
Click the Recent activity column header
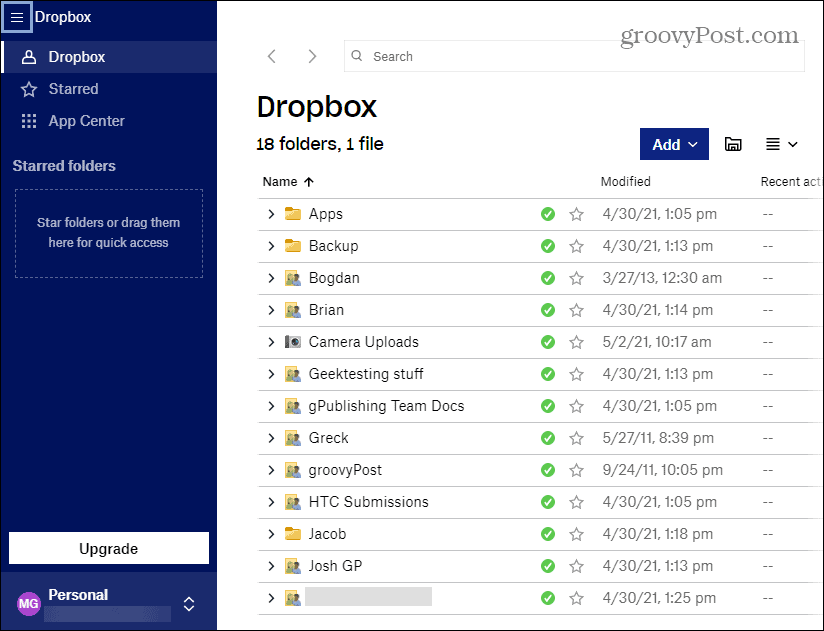[x=791, y=182]
